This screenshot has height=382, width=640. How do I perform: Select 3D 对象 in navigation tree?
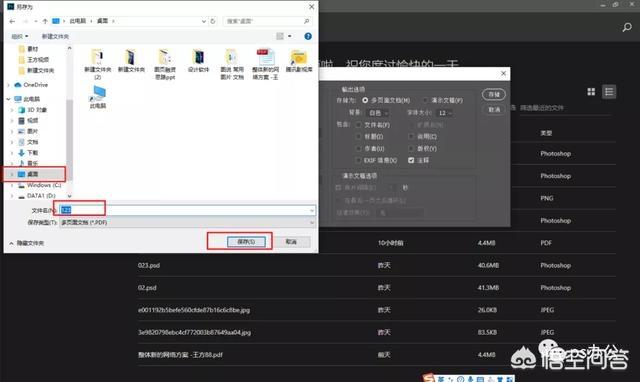tap(37, 110)
